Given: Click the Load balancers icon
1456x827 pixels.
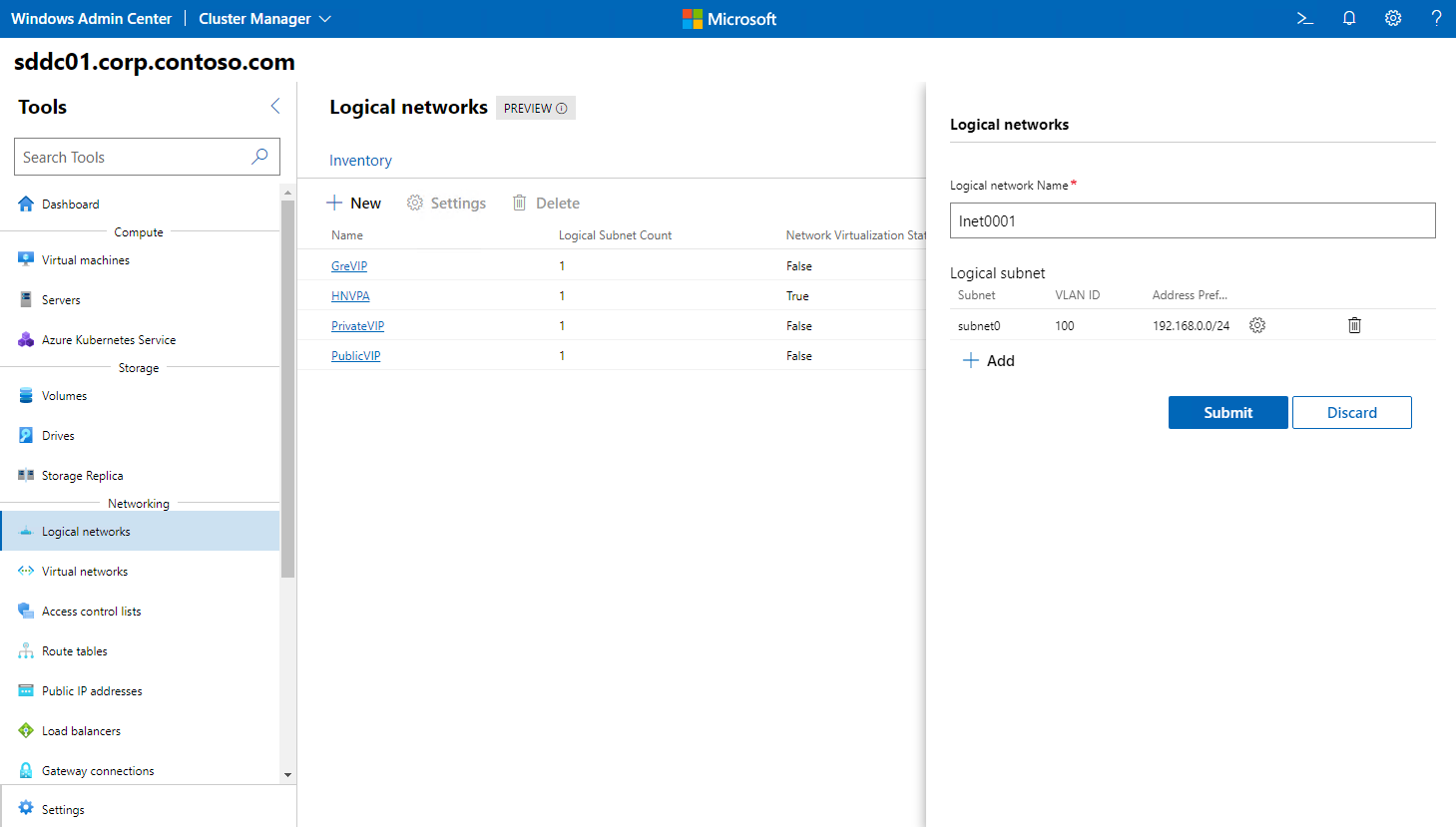Looking at the screenshot, I should point(26,730).
